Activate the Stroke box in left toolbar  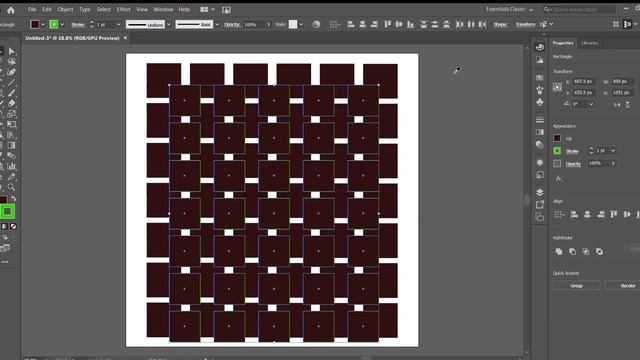7,211
